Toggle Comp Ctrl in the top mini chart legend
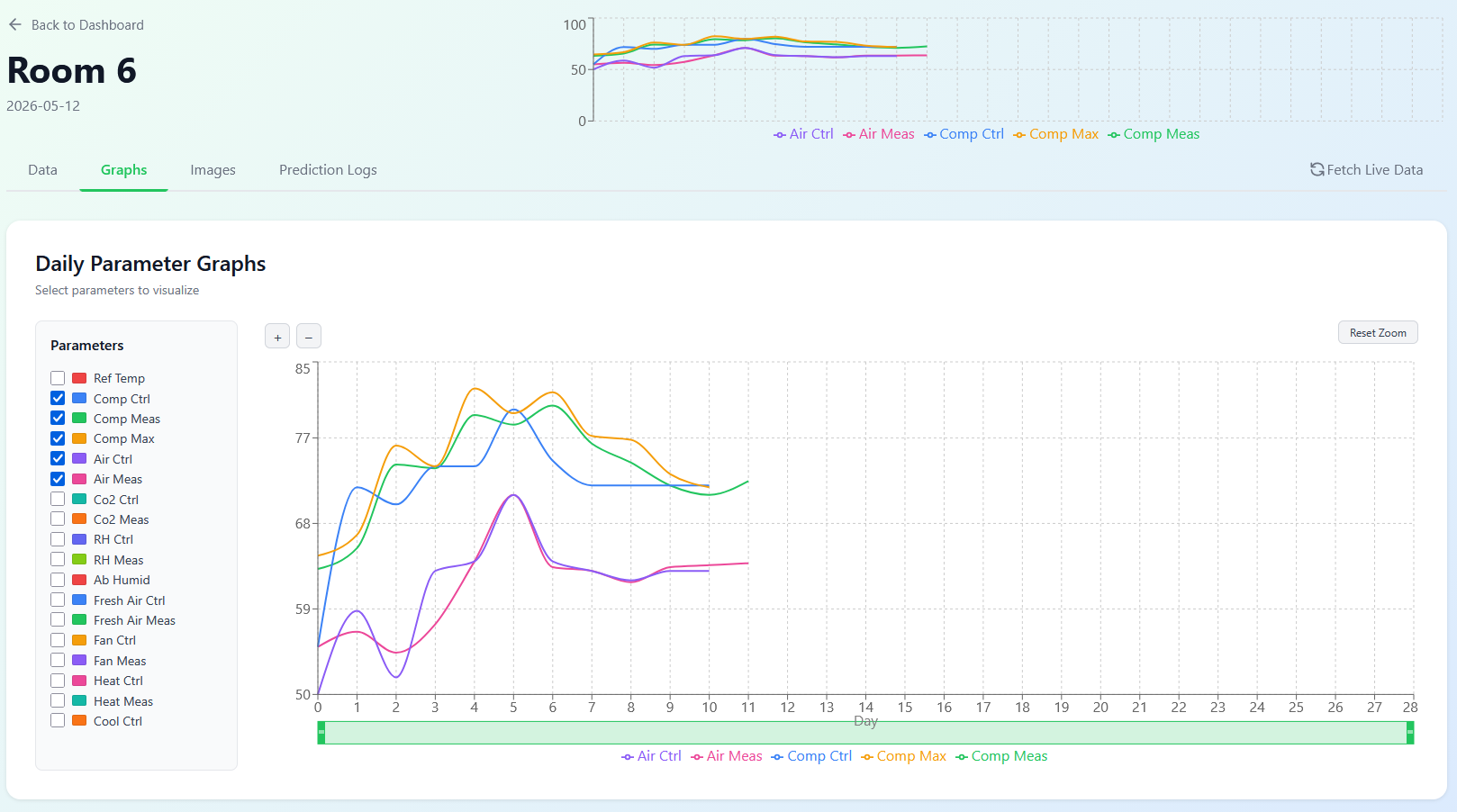The width and height of the screenshot is (1457, 812). [x=964, y=134]
